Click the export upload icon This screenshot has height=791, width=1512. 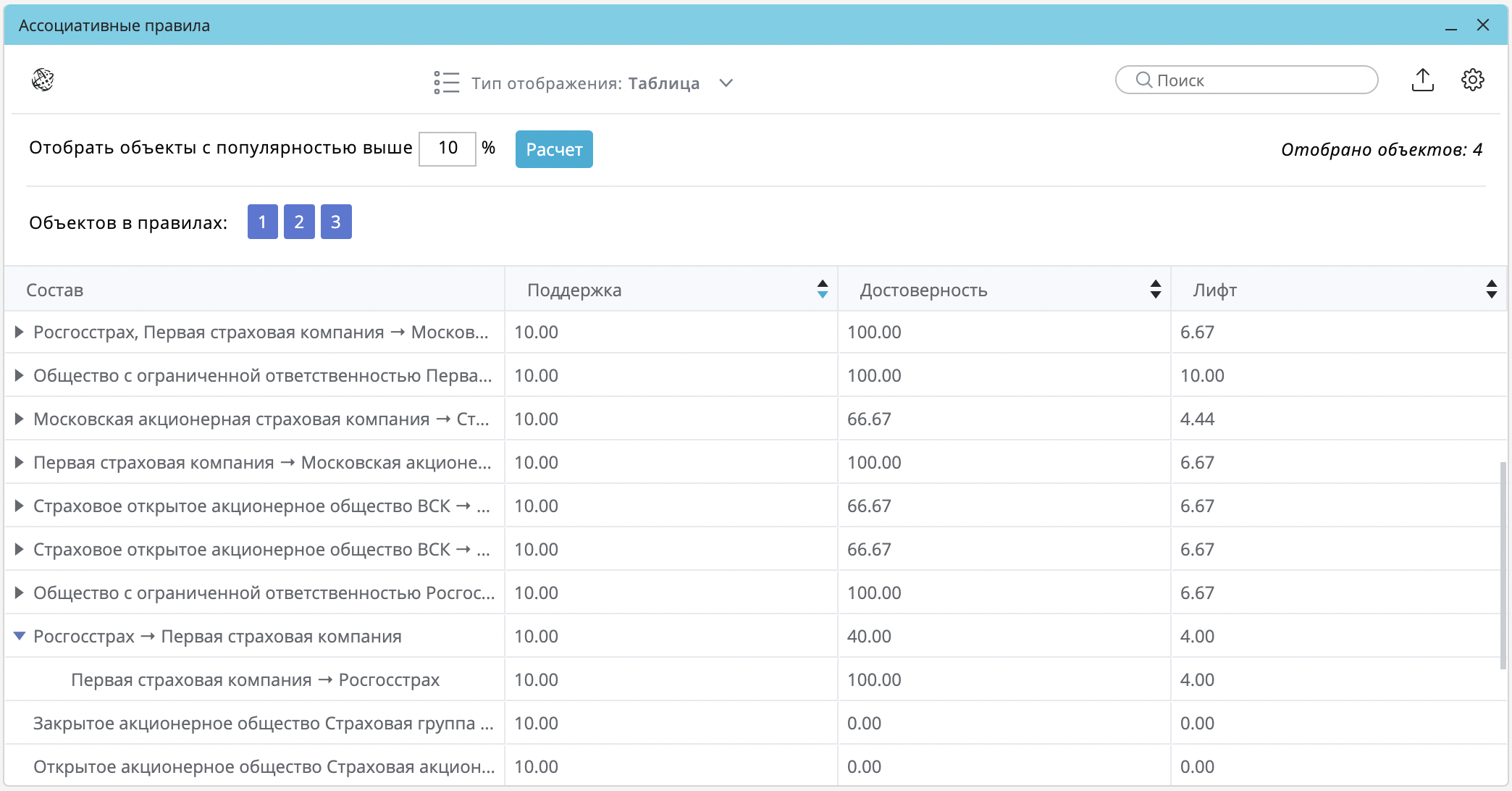(1422, 80)
